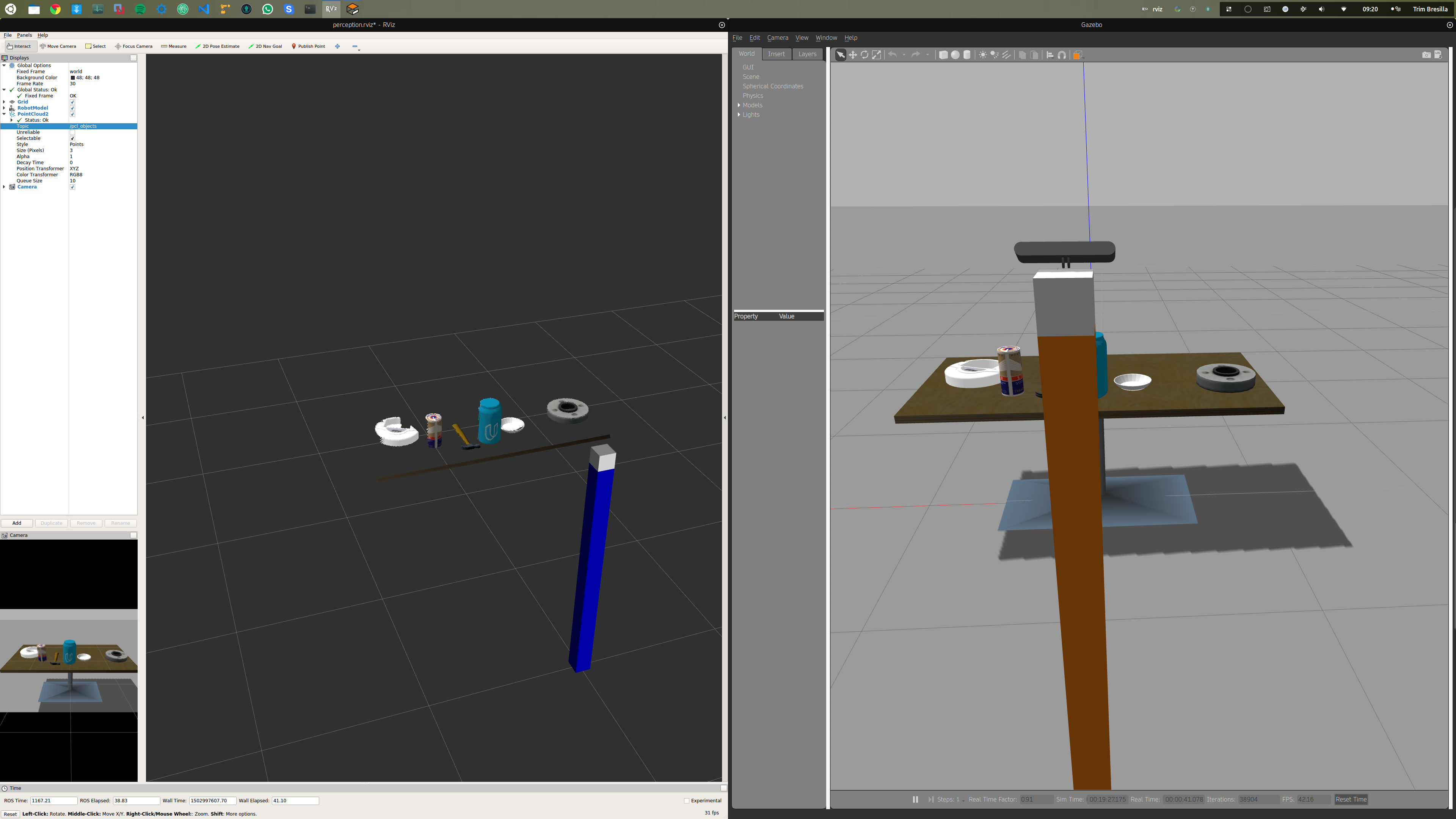Viewport: 1456px width, 819px height.
Task: Click the Add display button
Action: [17, 523]
